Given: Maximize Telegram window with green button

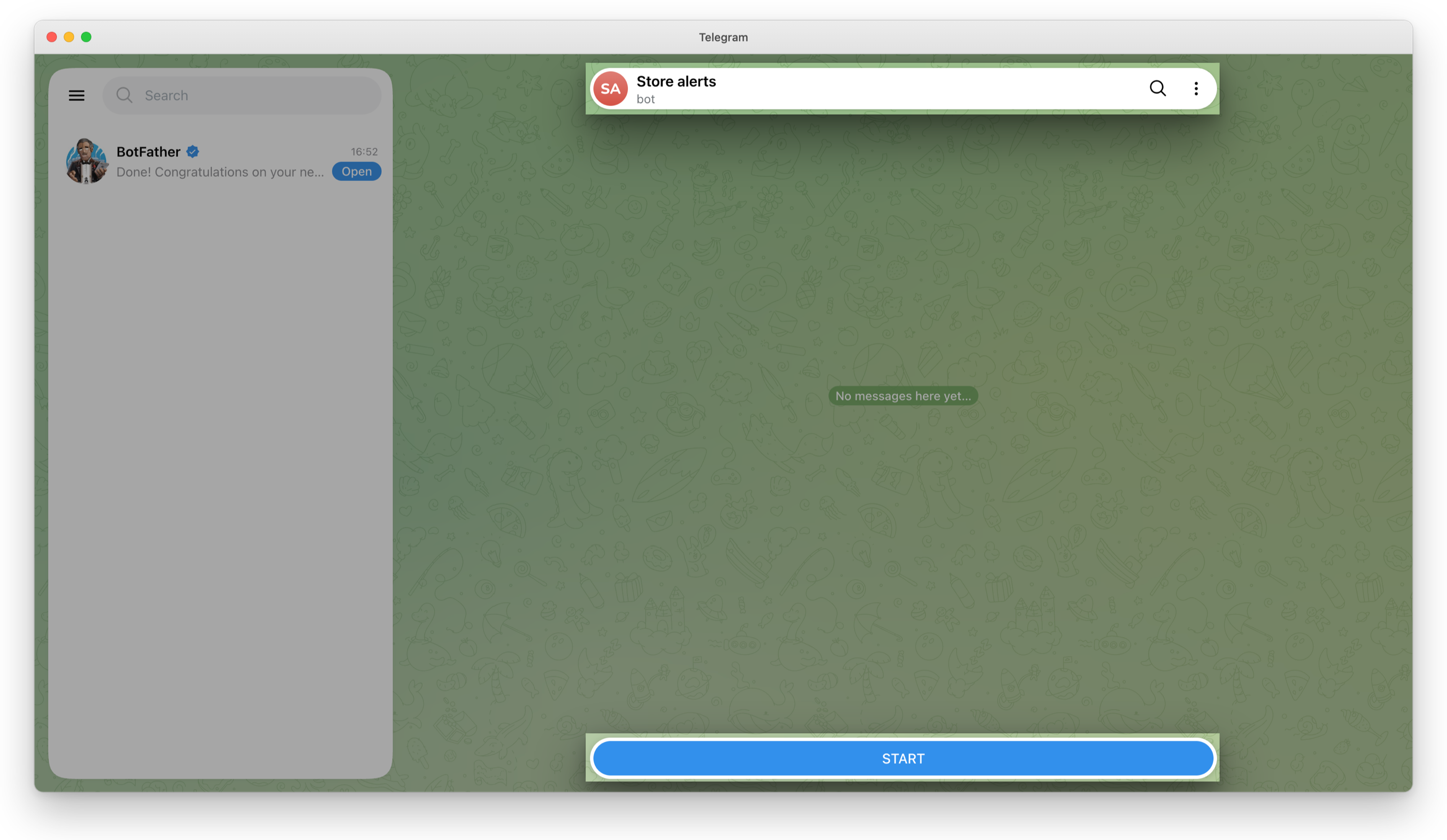Looking at the screenshot, I should [86, 37].
